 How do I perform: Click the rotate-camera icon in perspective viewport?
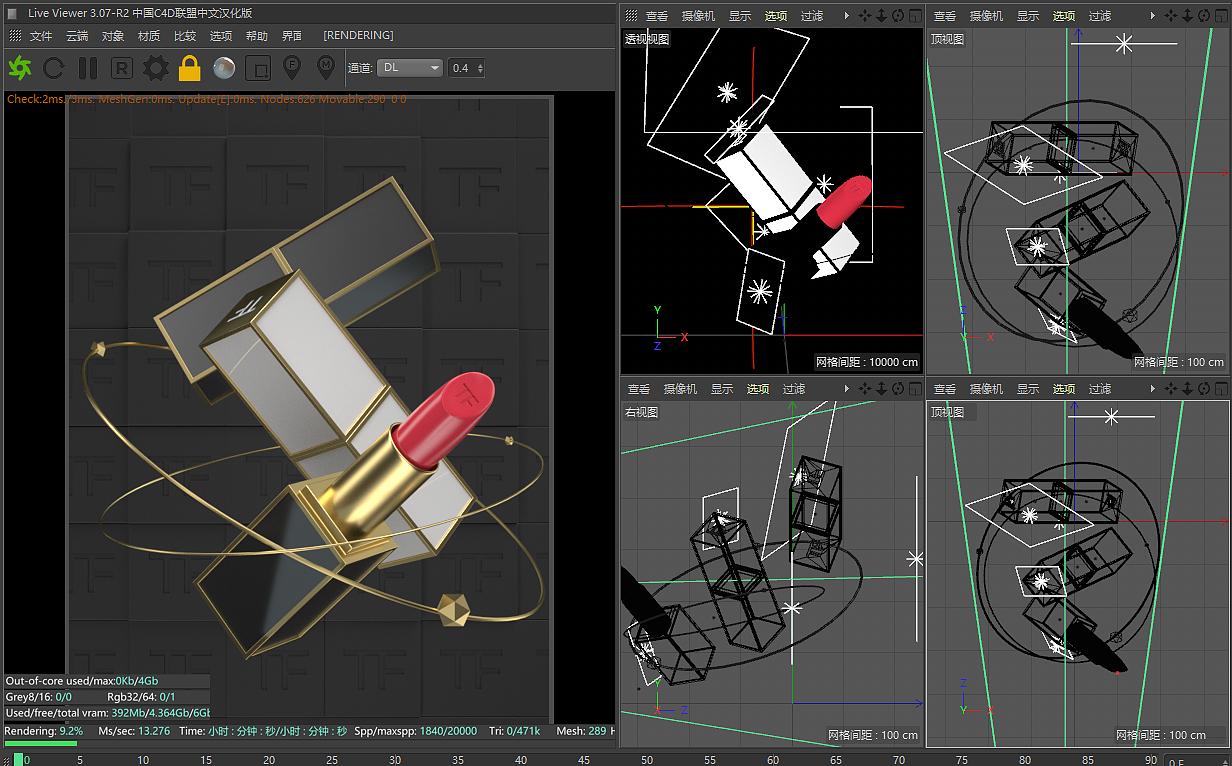click(898, 16)
